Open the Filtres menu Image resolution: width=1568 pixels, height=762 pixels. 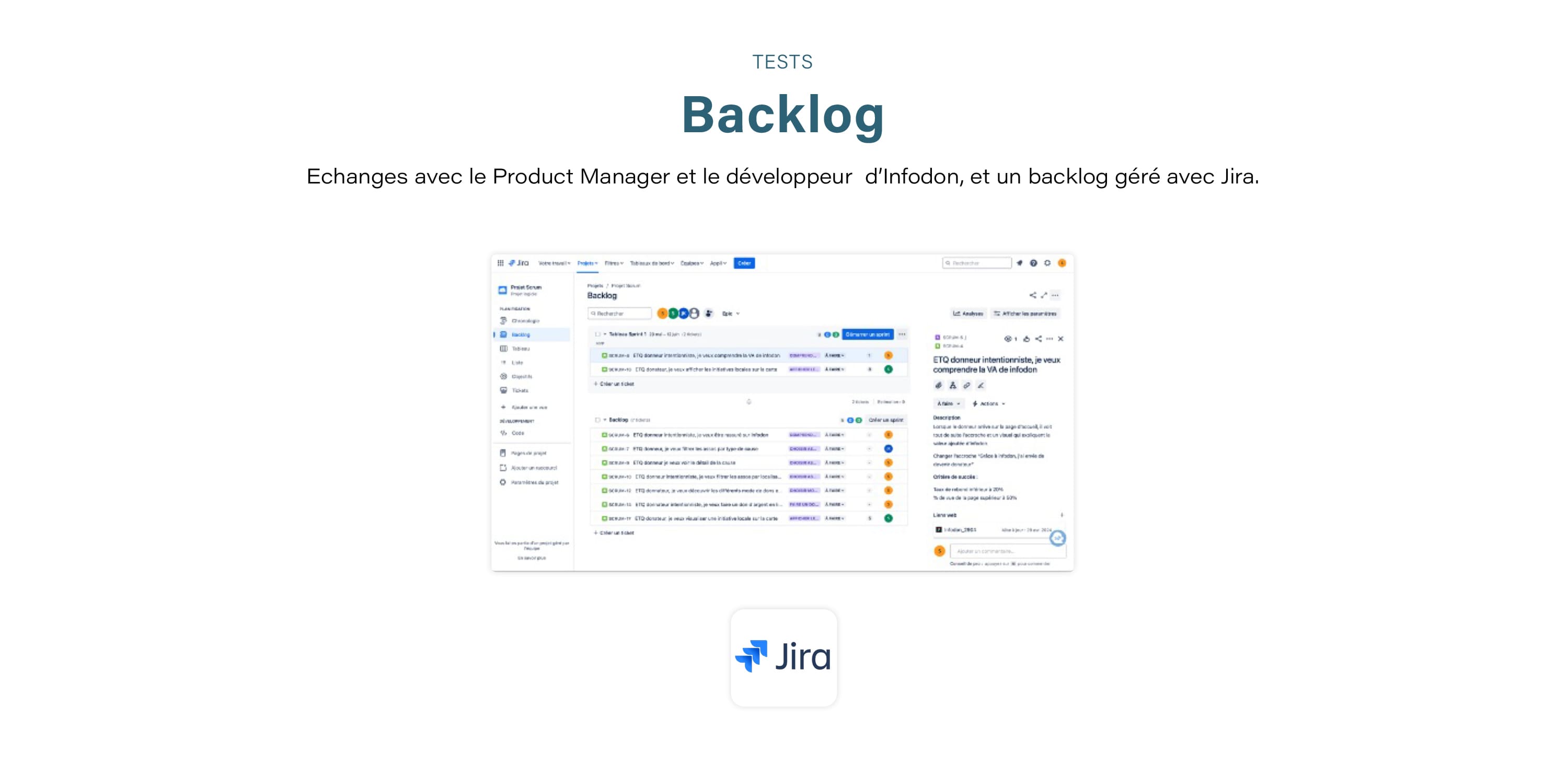pos(614,263)
